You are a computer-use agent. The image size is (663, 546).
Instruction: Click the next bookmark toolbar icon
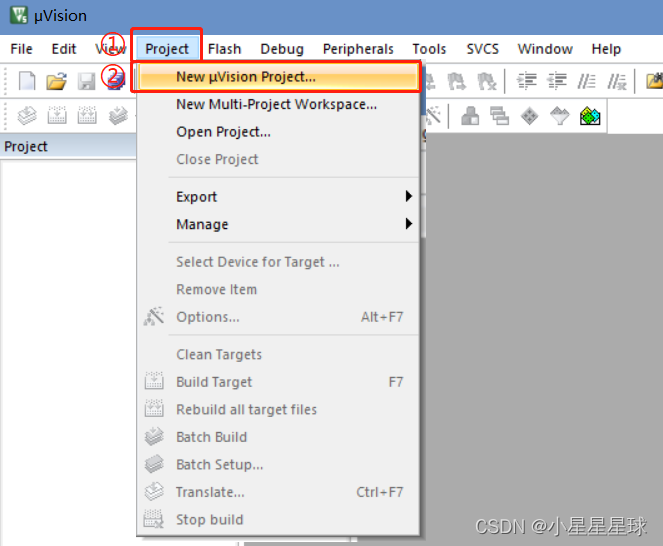point(457,81)
